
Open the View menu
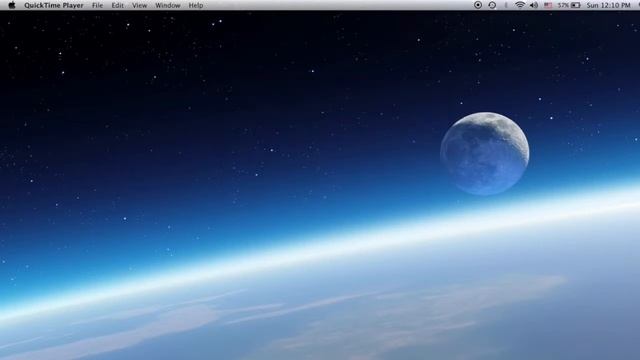coord(139,5)
